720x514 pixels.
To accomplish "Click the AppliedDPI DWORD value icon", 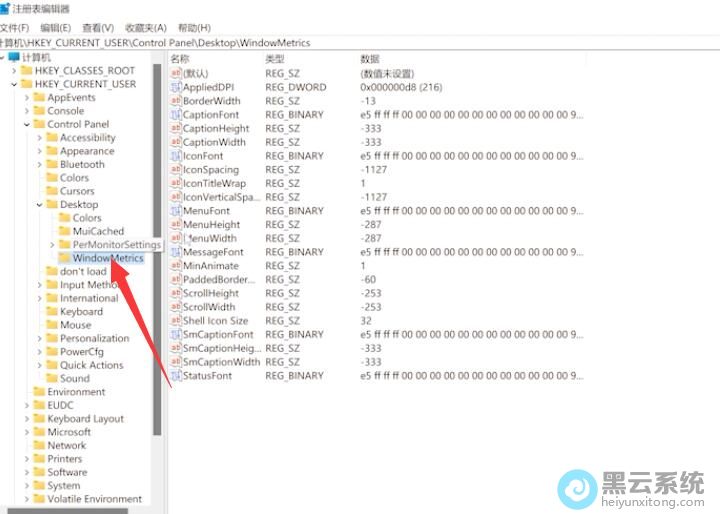I will point(175,87).
